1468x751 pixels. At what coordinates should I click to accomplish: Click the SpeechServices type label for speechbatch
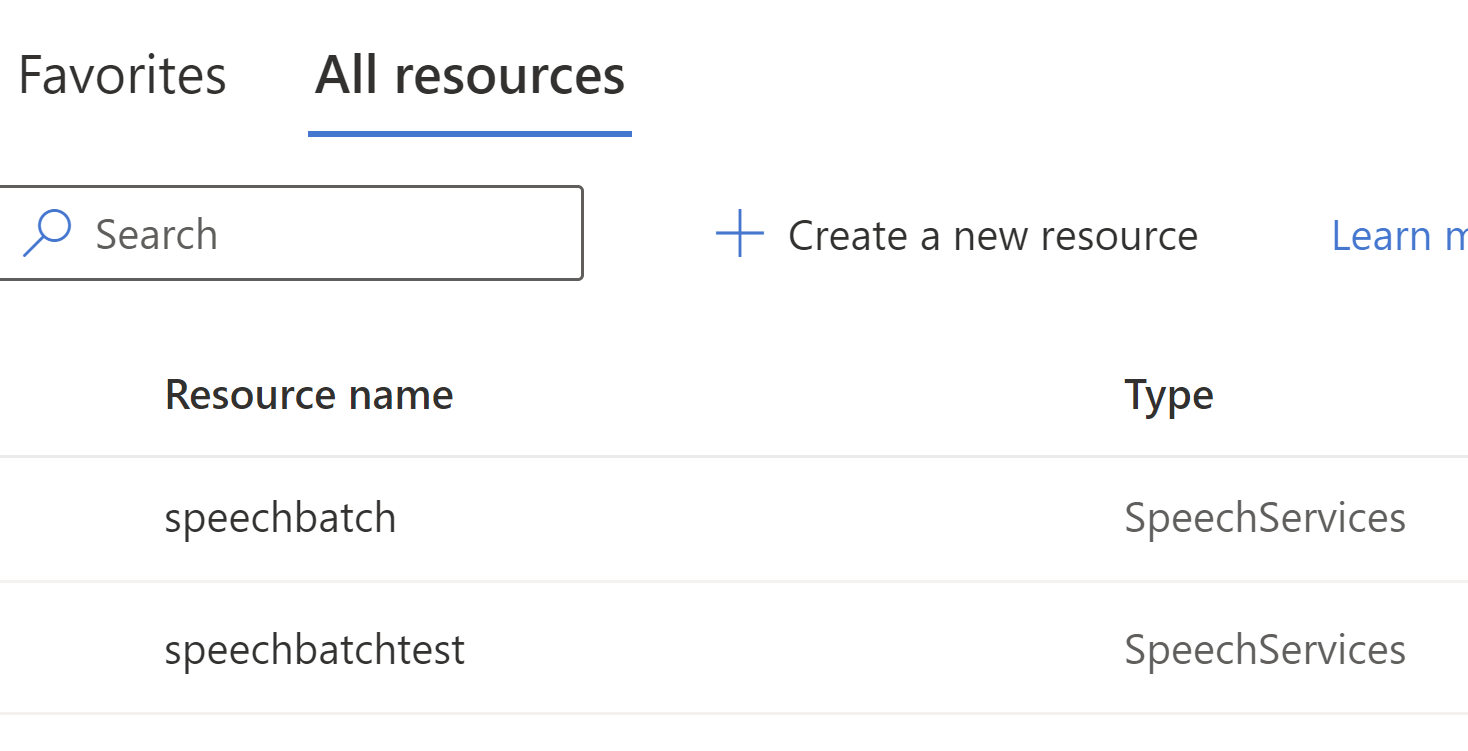(x=1264, y=518)
